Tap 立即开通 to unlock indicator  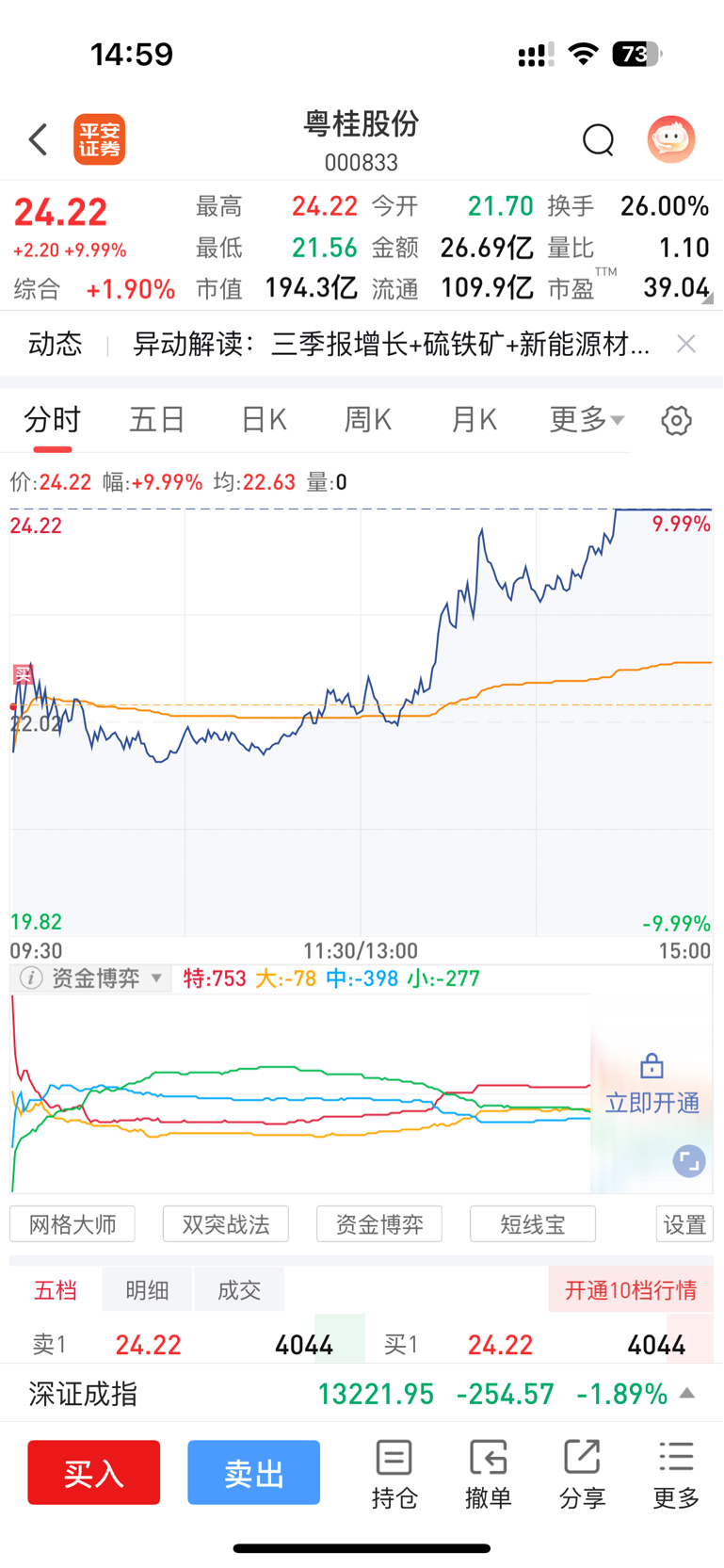click(652, 1103)
